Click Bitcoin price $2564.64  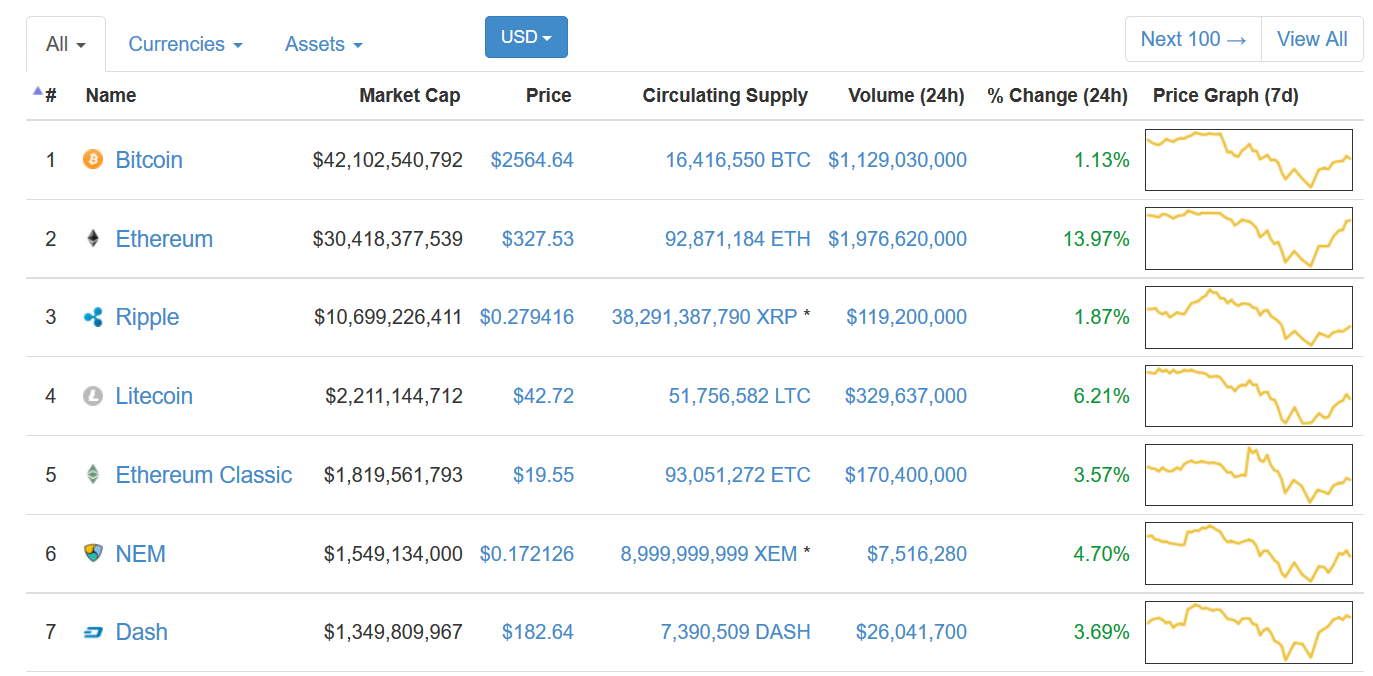click(532, 160)
